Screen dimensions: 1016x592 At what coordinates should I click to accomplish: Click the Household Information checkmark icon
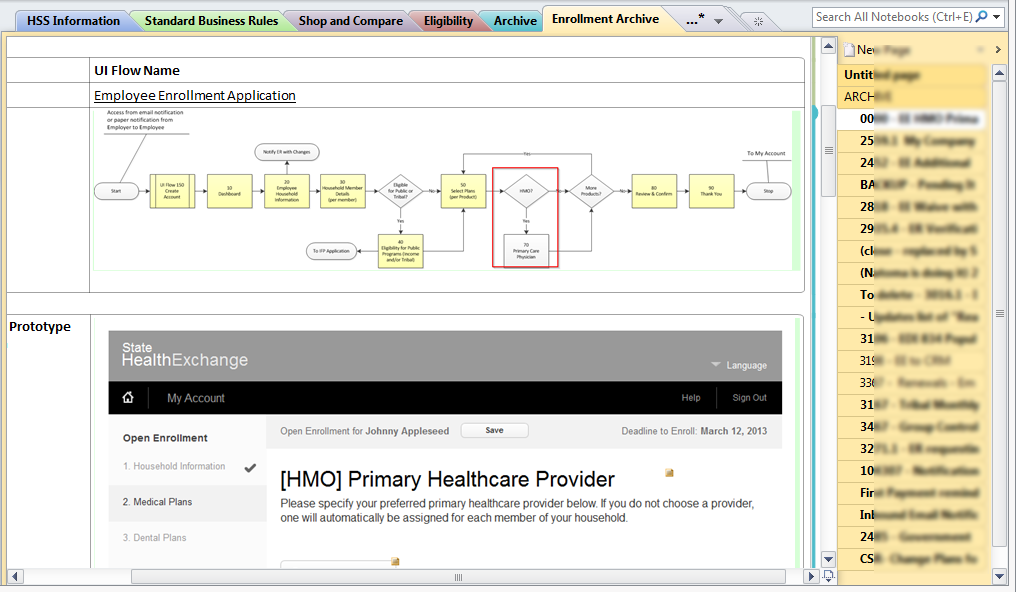click(x=250, y=468)
